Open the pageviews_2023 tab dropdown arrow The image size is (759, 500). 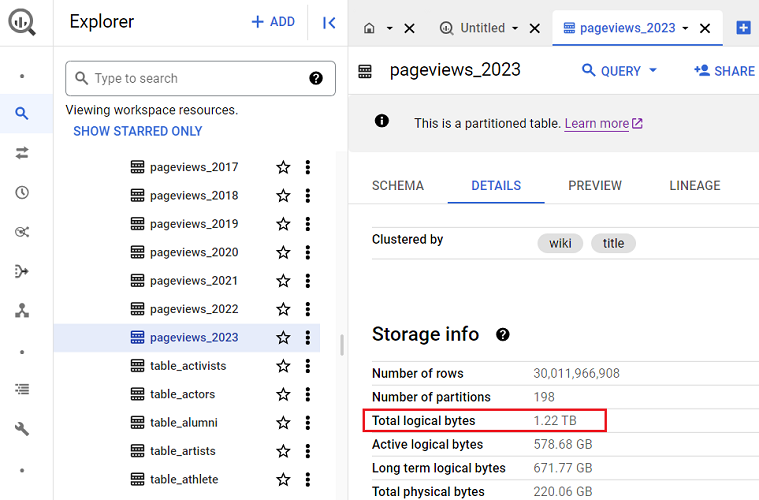[685, 29]
